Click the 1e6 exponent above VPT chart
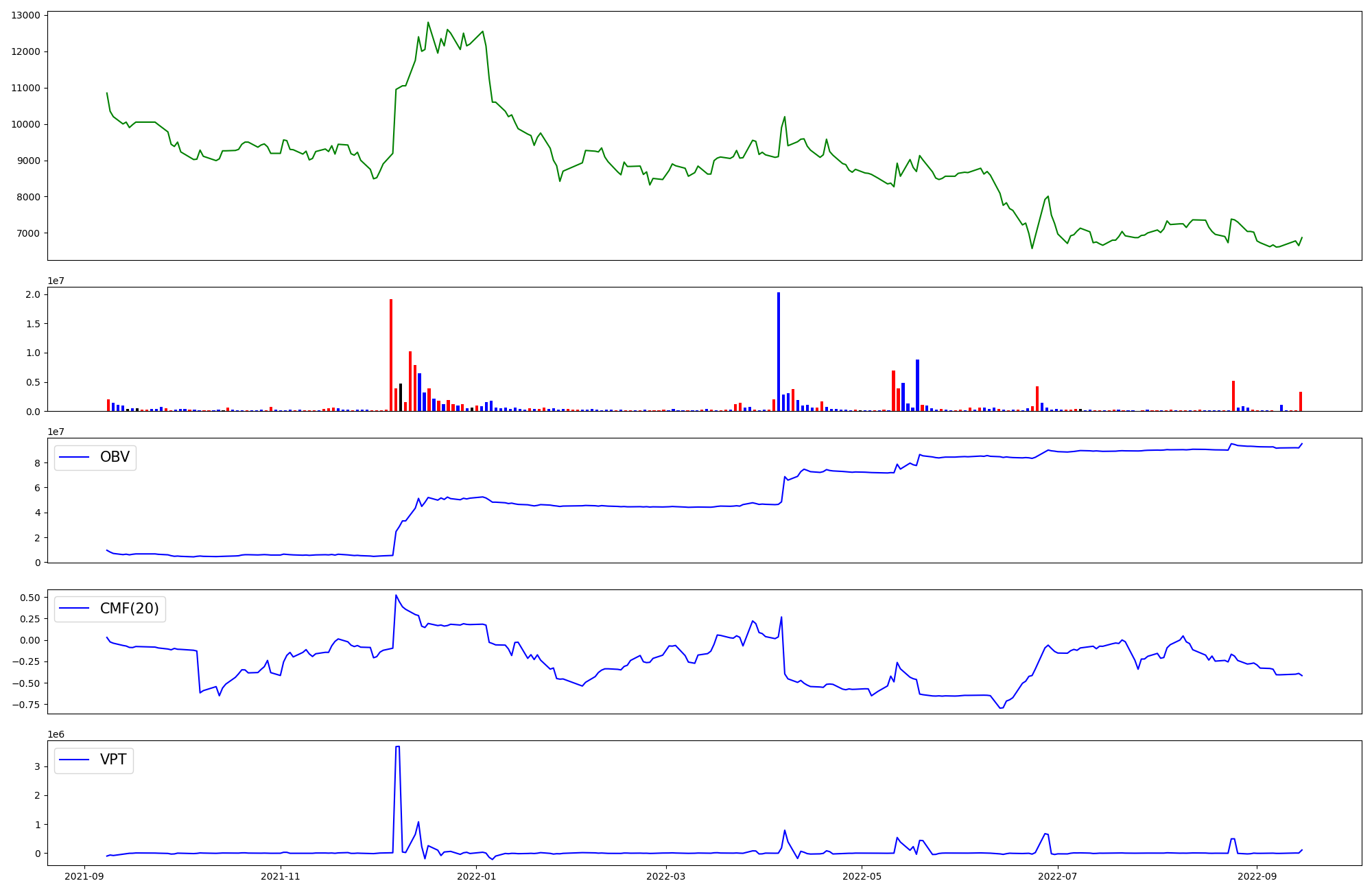 (56, 734)
